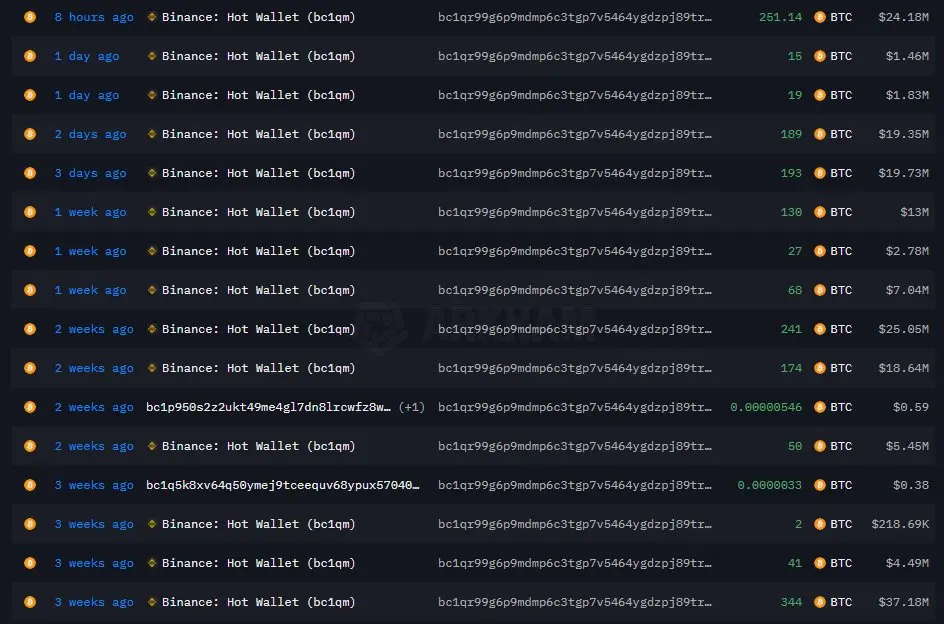Click the BTC token icon beside 0.0000033
This screenshot has height=624, width=944.
819,485
